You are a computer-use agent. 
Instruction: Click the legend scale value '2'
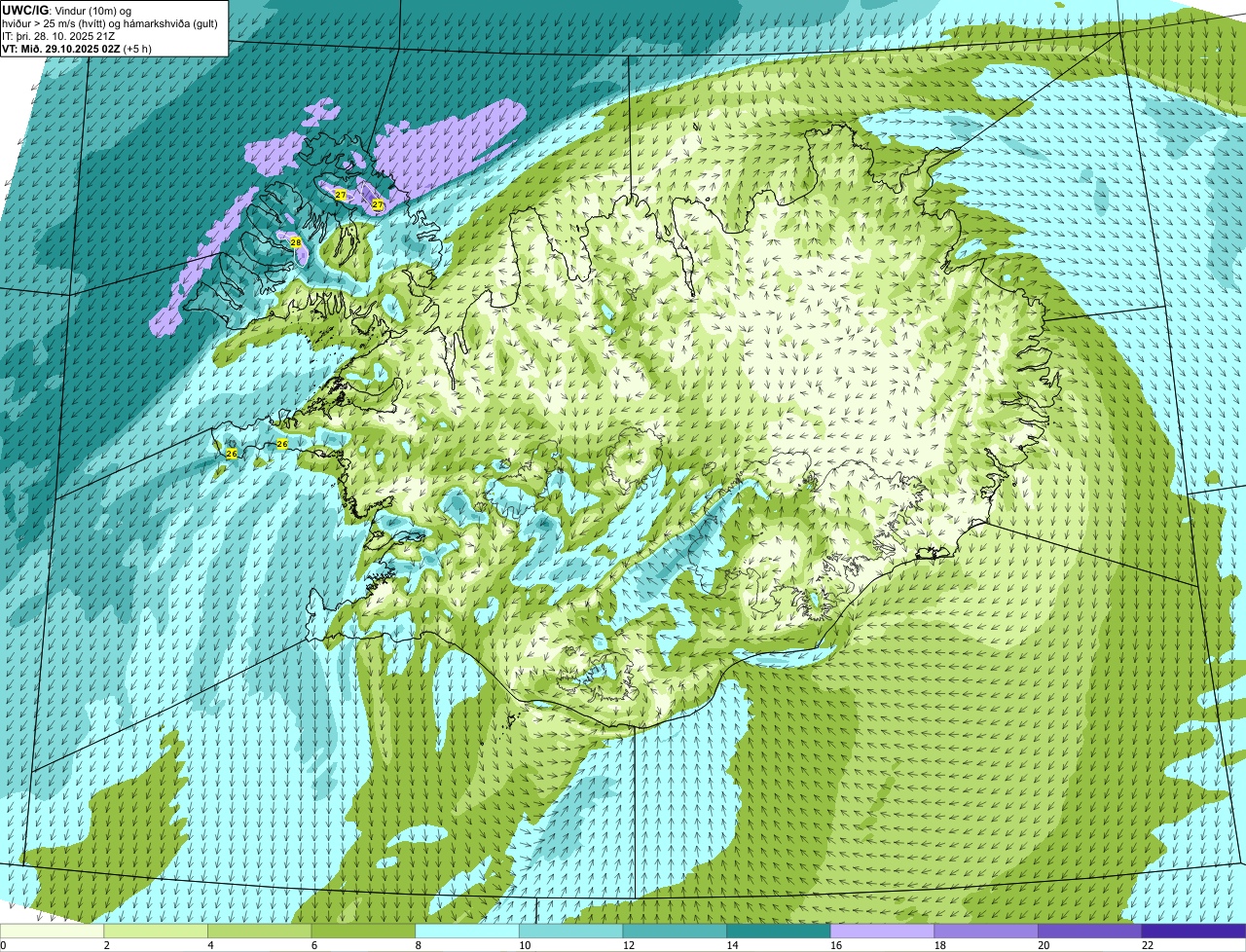tap(106, 945)
